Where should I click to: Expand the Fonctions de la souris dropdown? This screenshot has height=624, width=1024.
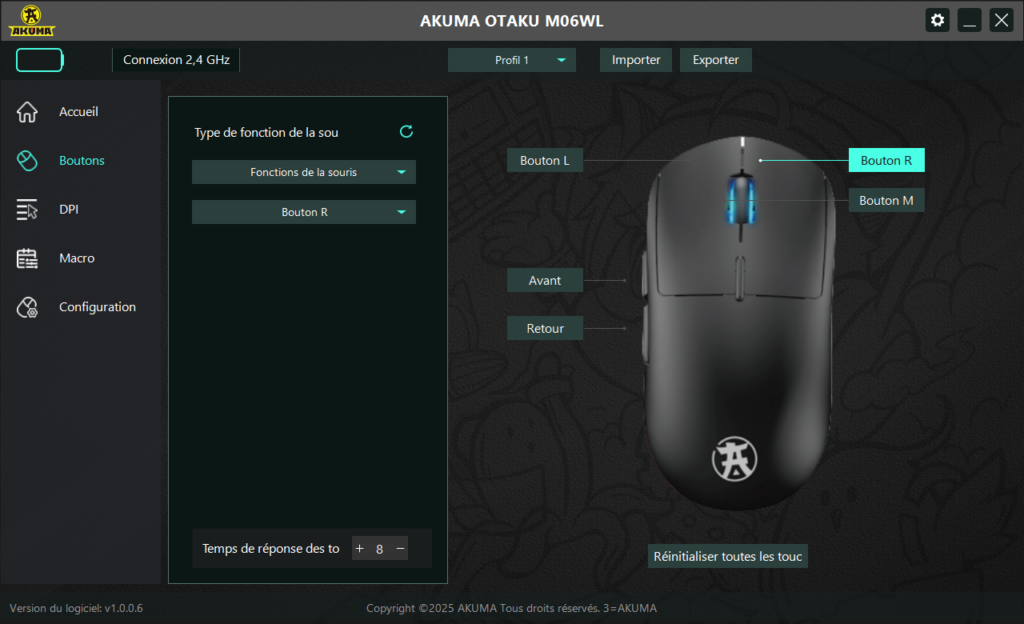[x=304, y=172]
